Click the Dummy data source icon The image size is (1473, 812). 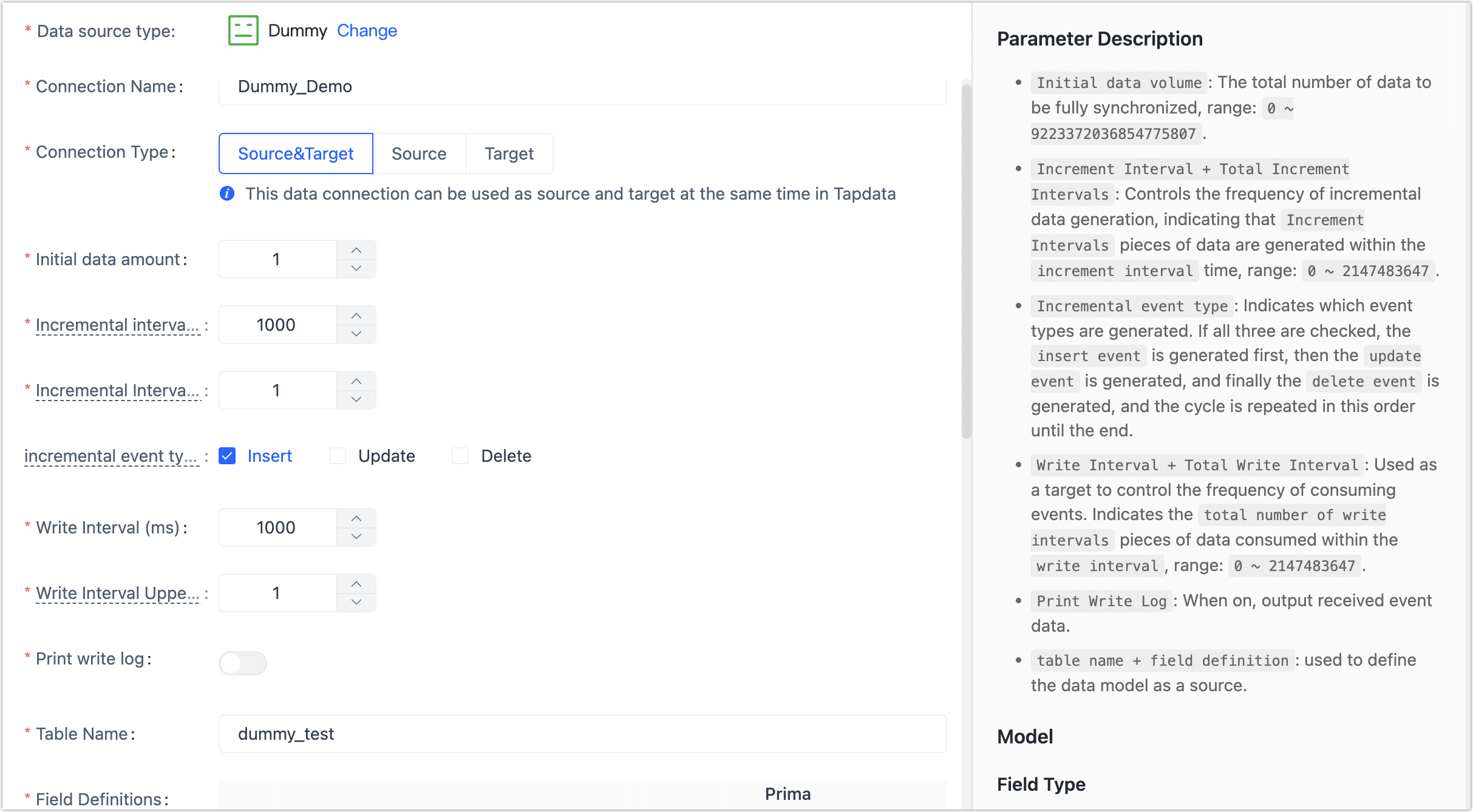click(x=243, y=30)
